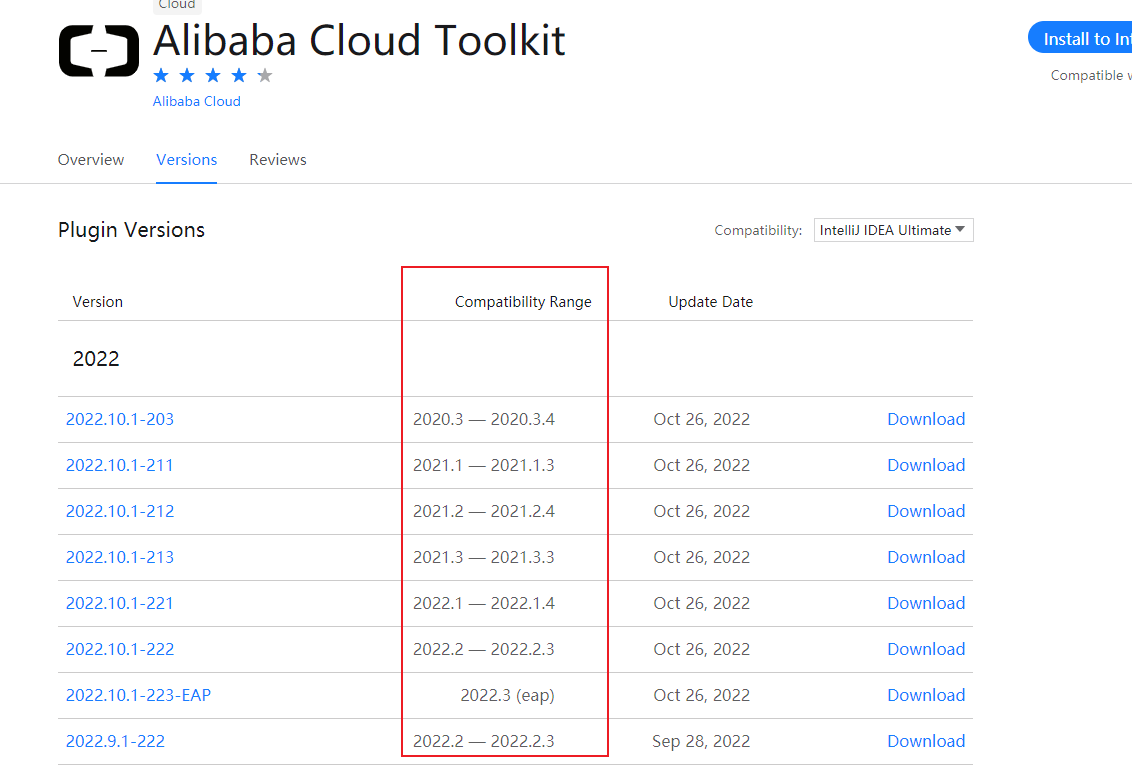This screenshot has width=1132, height=775.
Task: Open version 2022.10.1-211 details
Action: click(x=120, y=465)
